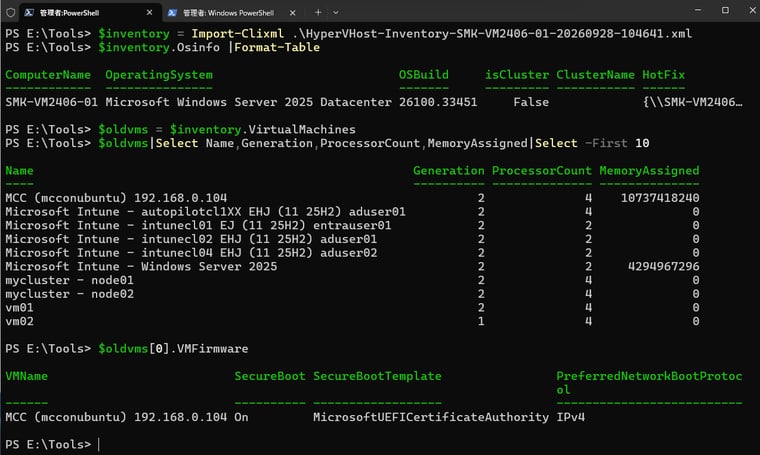
Task: Click the MCC (mcconubuntu) row in the VM list
Action: 352,198
